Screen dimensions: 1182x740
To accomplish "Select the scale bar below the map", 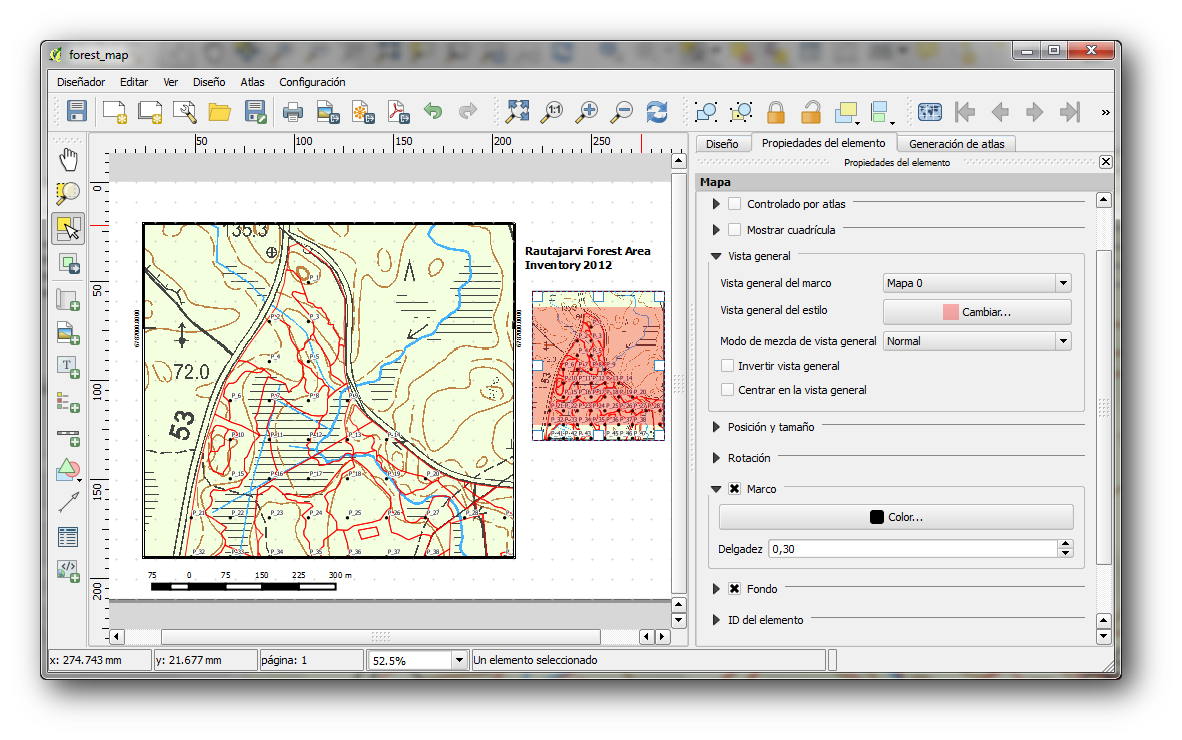I will tap(251, 581).
